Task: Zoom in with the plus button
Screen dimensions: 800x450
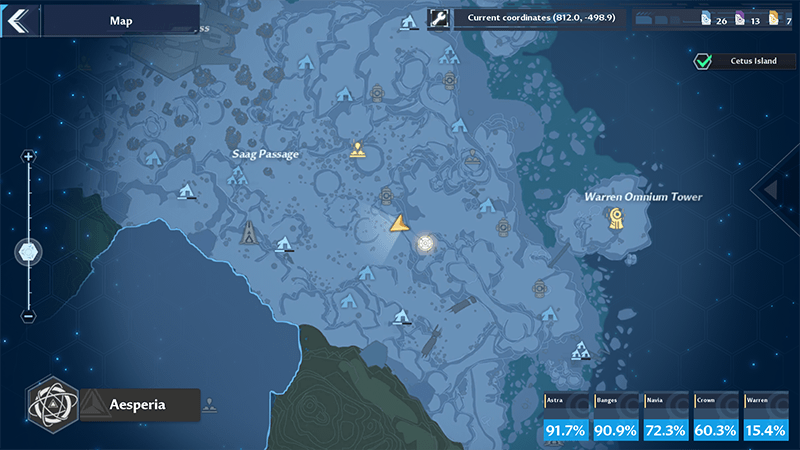Action: click(x=28, y=157)
